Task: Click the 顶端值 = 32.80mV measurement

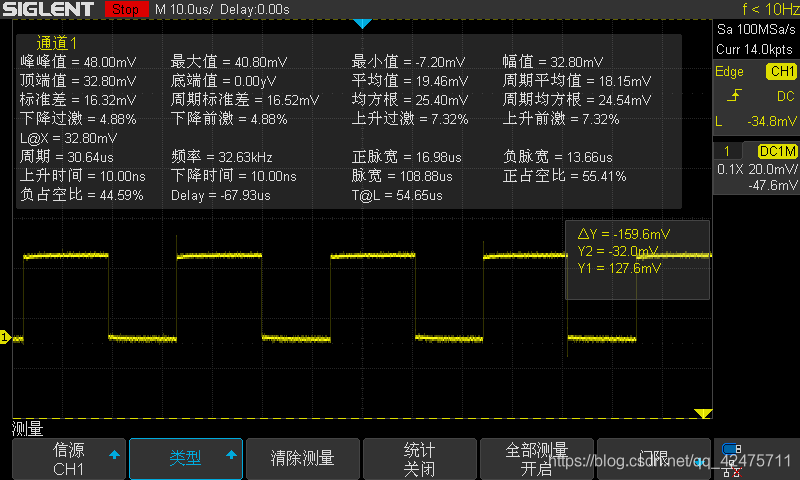Action: [78, 81]
